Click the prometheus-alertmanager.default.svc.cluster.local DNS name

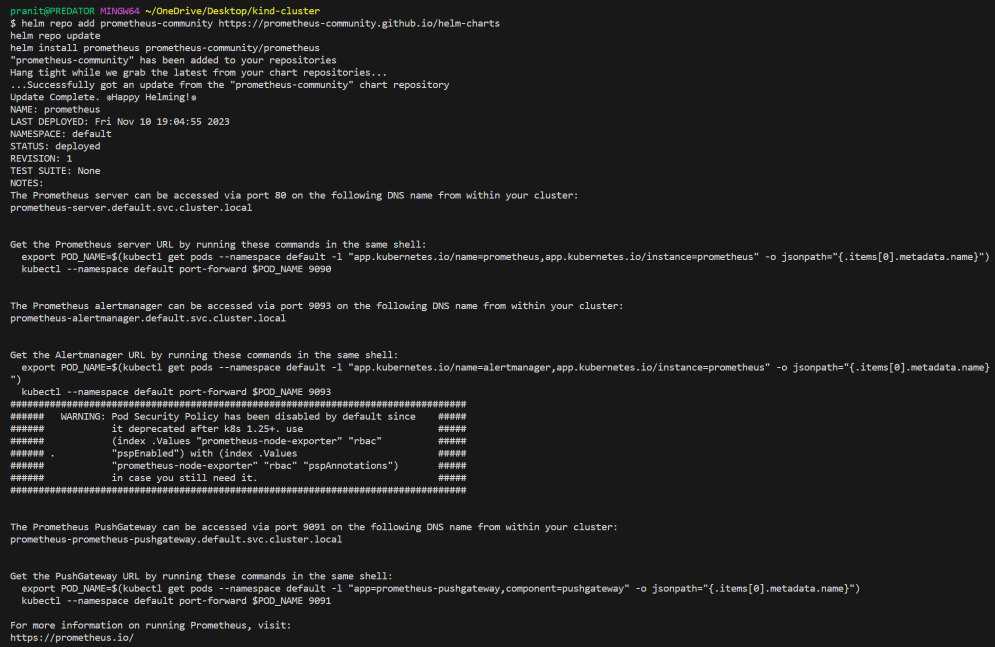148,318
